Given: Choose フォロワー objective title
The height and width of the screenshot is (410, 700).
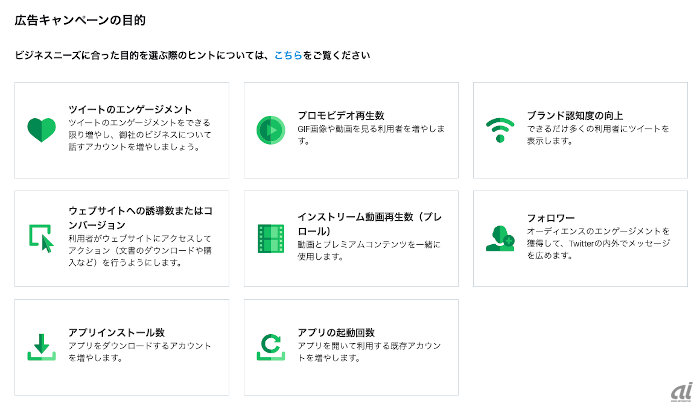Looking at the screenshot, I should coord(553,218).
